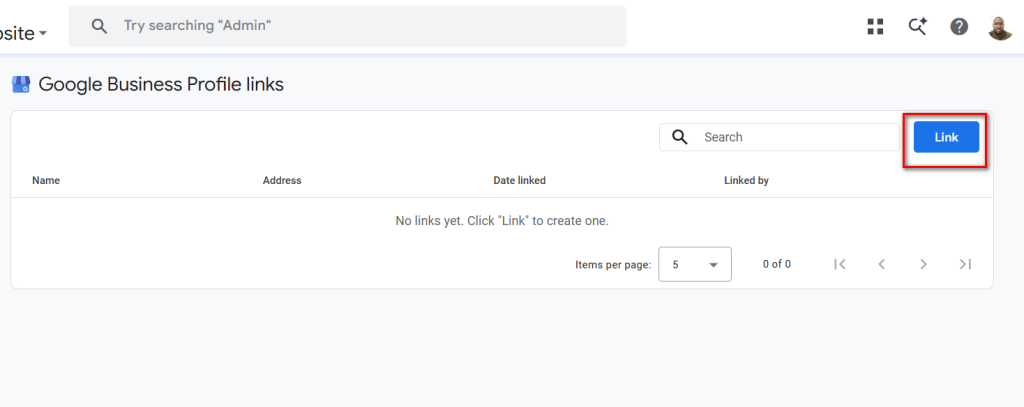Click the Date linked column header
Viewport: 1024px width, 407px height.
point(519,180)
